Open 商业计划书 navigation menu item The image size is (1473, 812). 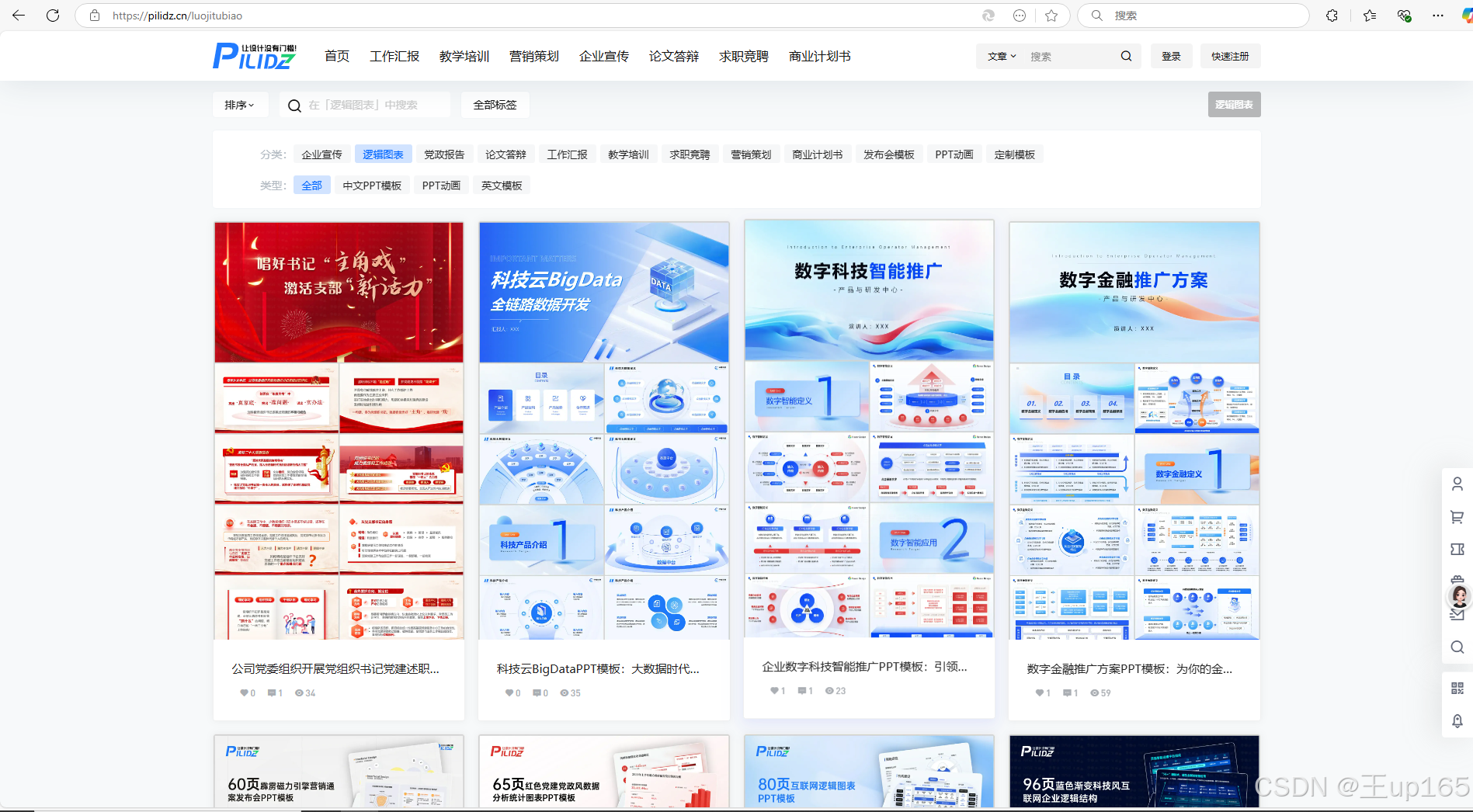[x=820, y=56]
